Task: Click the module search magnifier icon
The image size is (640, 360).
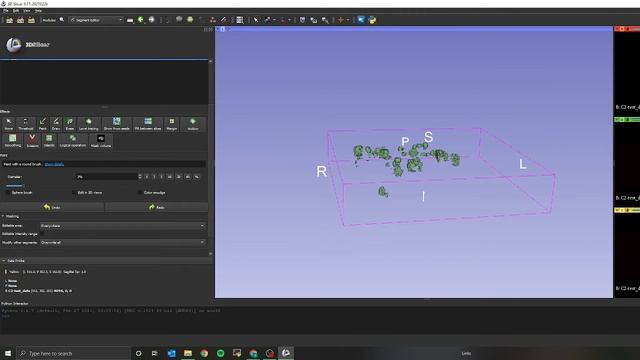Action: [62, 20]
